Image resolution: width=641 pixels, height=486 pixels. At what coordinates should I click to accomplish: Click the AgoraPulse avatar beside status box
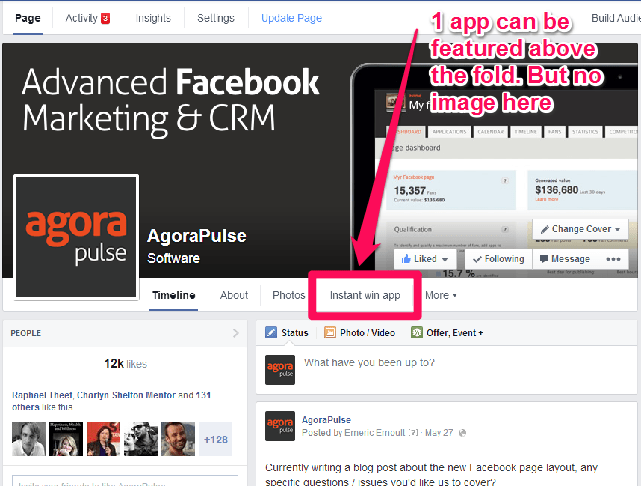coord(280,370)
